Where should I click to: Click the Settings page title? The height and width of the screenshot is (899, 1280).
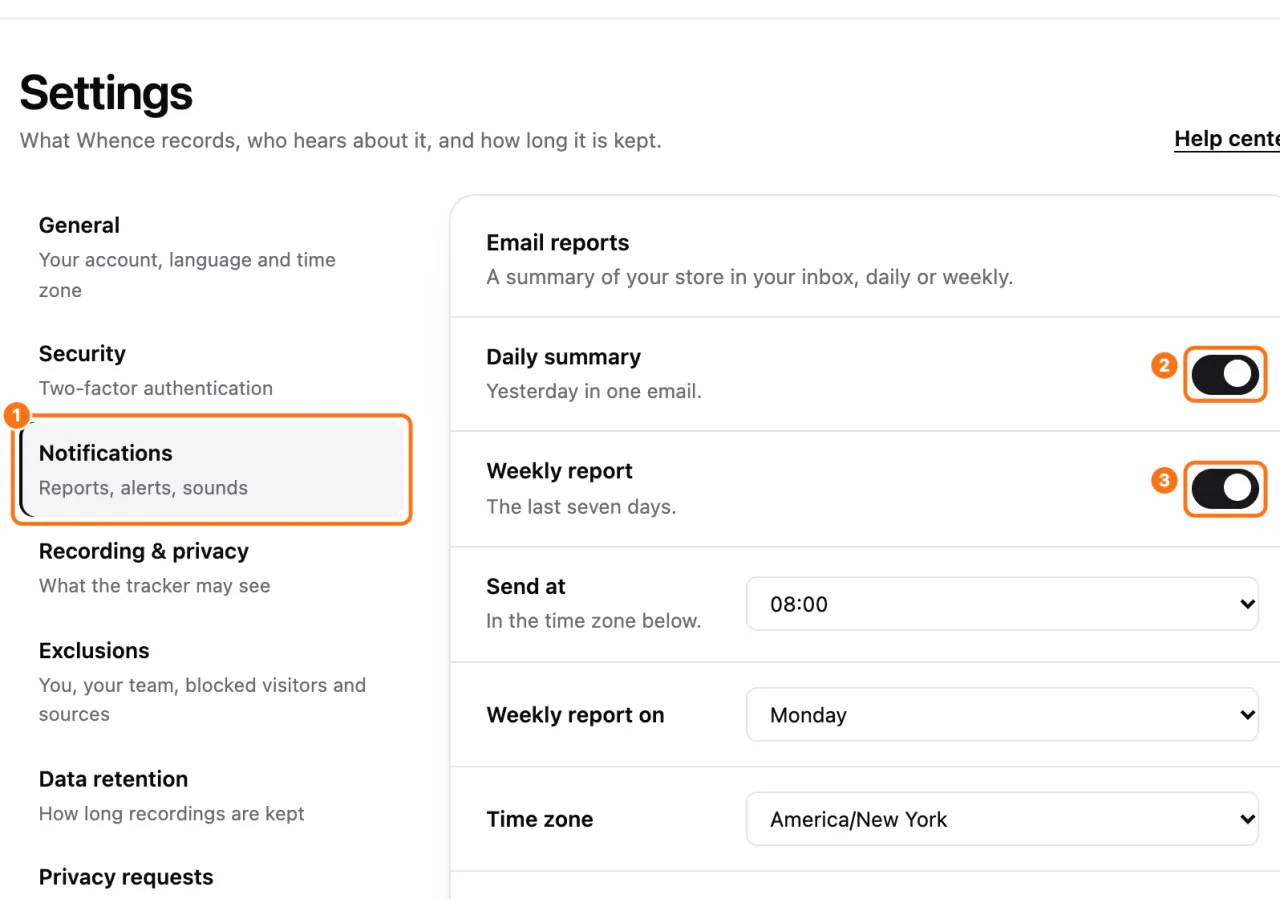(106, 93)
